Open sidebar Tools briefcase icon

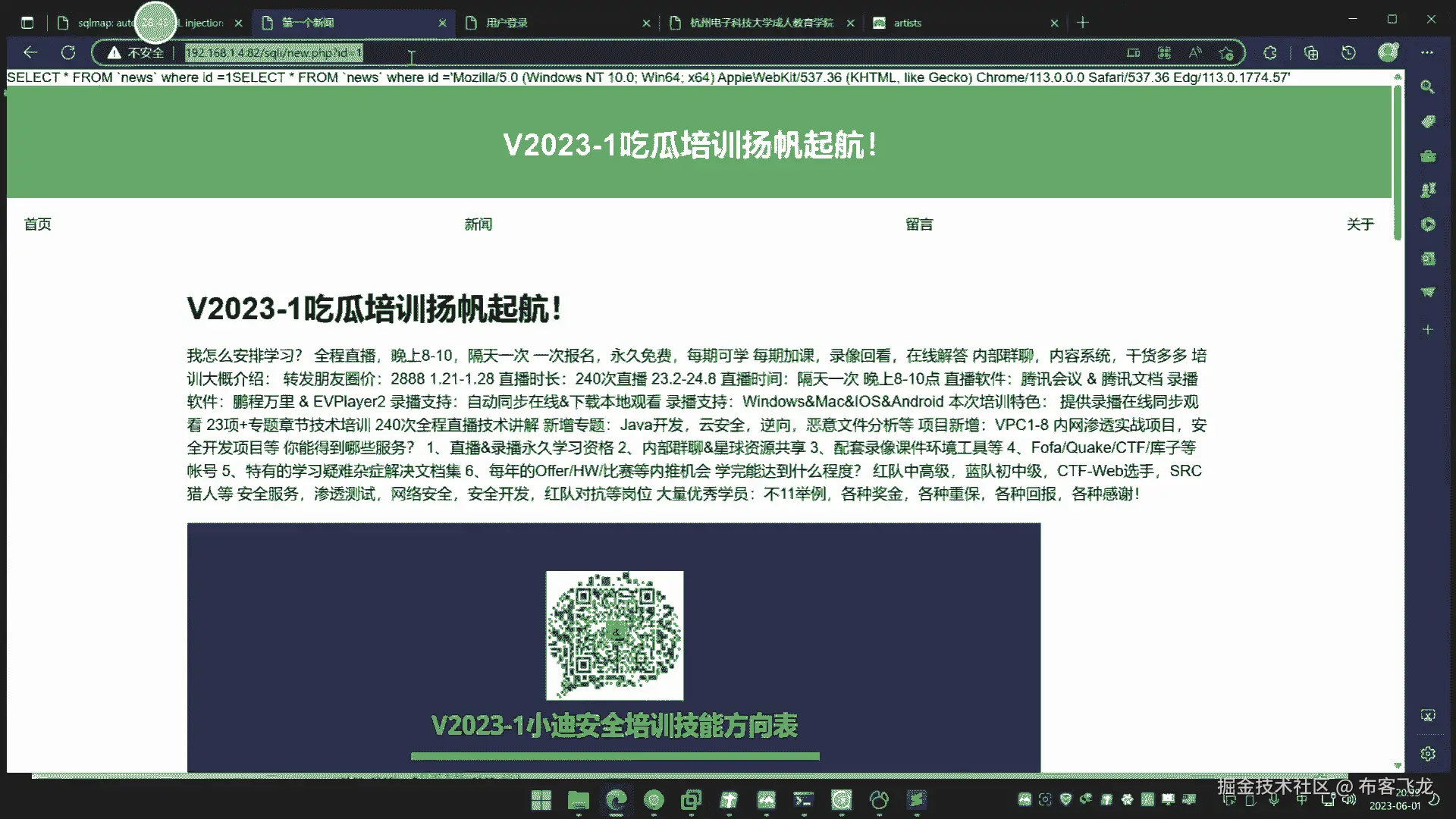[x=1427, y=156]
